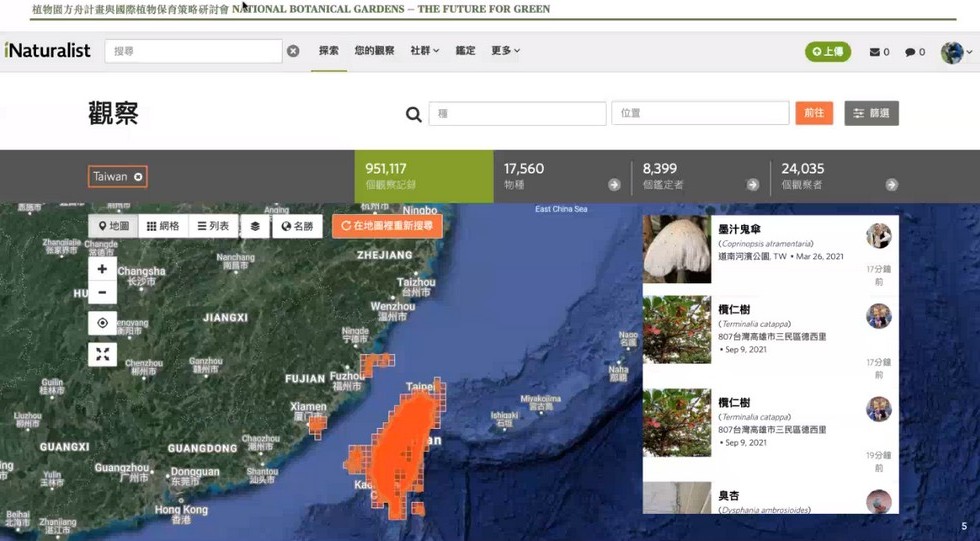Remove the Taiwan place filter
The height and width of the screenshot is (541, 980).
[x=138, y=177]
